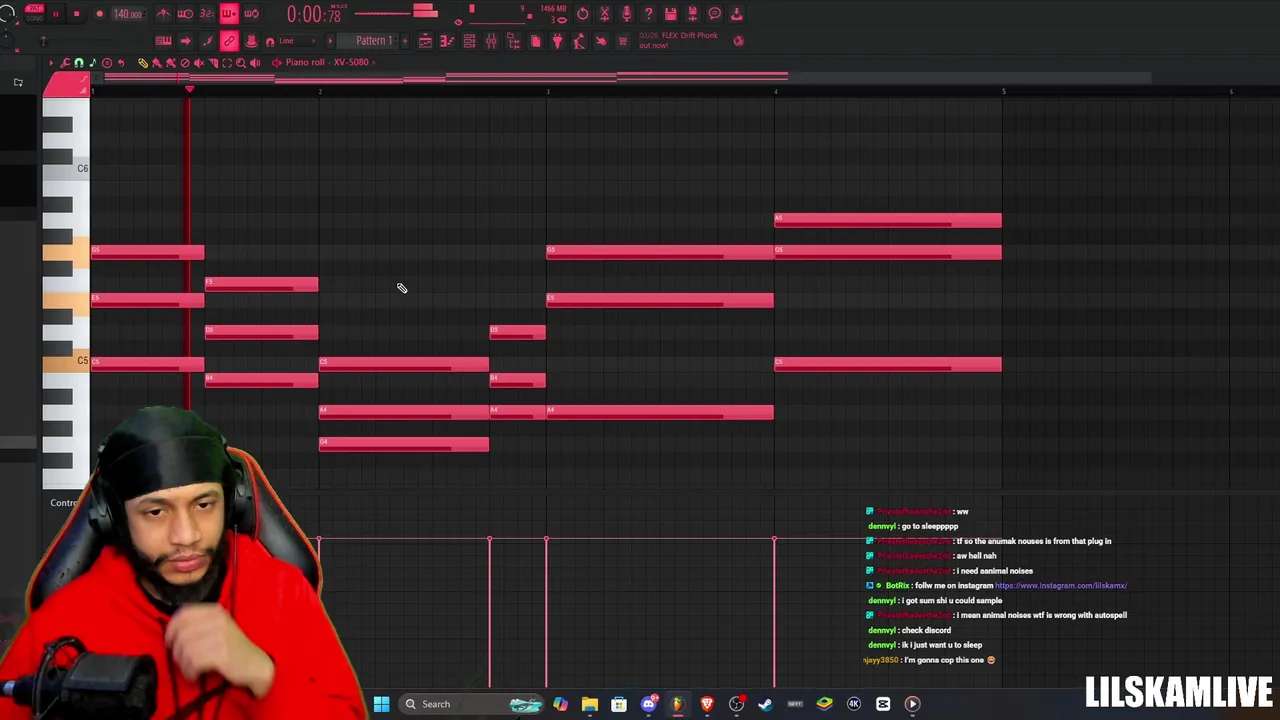Click the arrow left of Pattern 1
This screenshot has height=720, width=1280.
pos(330,41)
